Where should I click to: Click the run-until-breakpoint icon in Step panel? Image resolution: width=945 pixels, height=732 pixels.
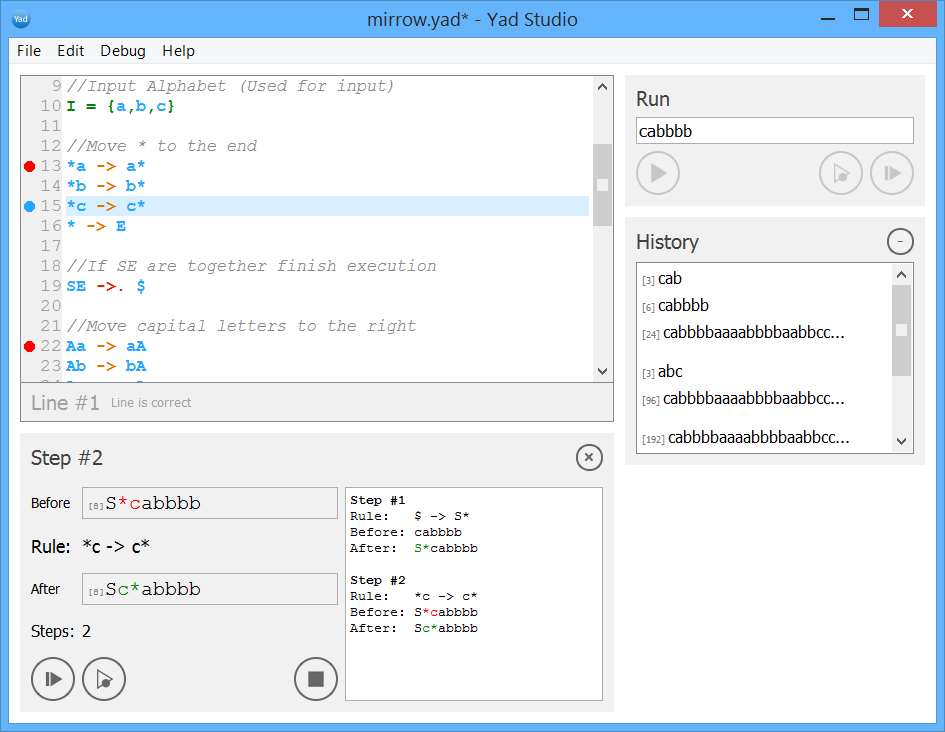(x=103, y=679)
